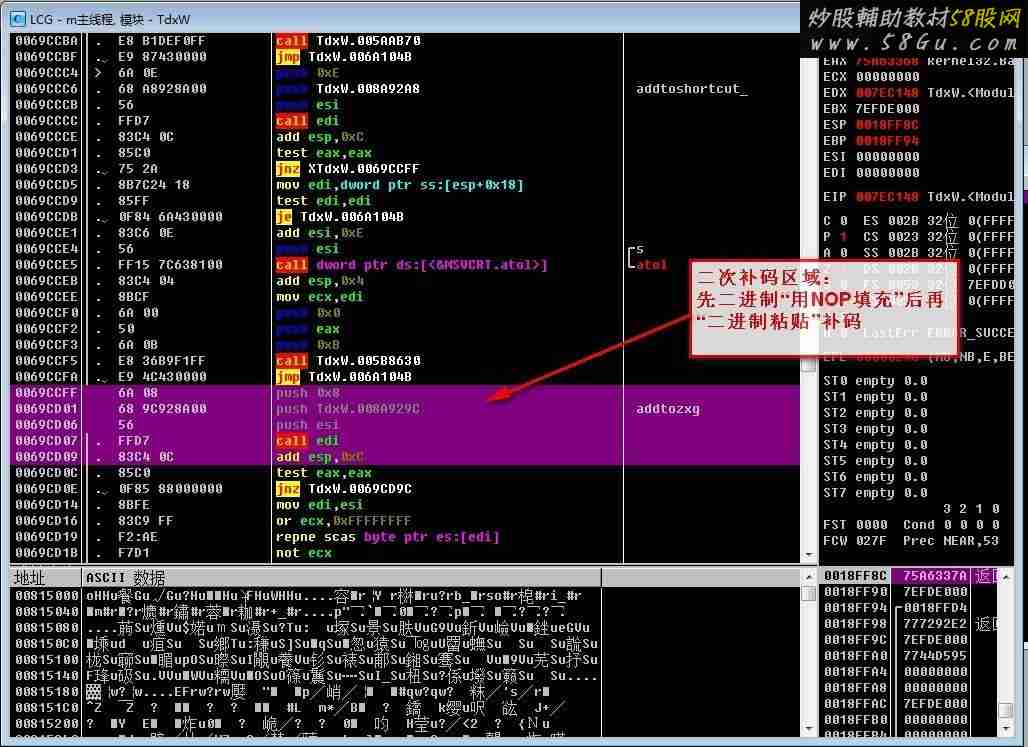
Task: Click the ESP register value 0018FF8C
Action: tap(888, 125)
